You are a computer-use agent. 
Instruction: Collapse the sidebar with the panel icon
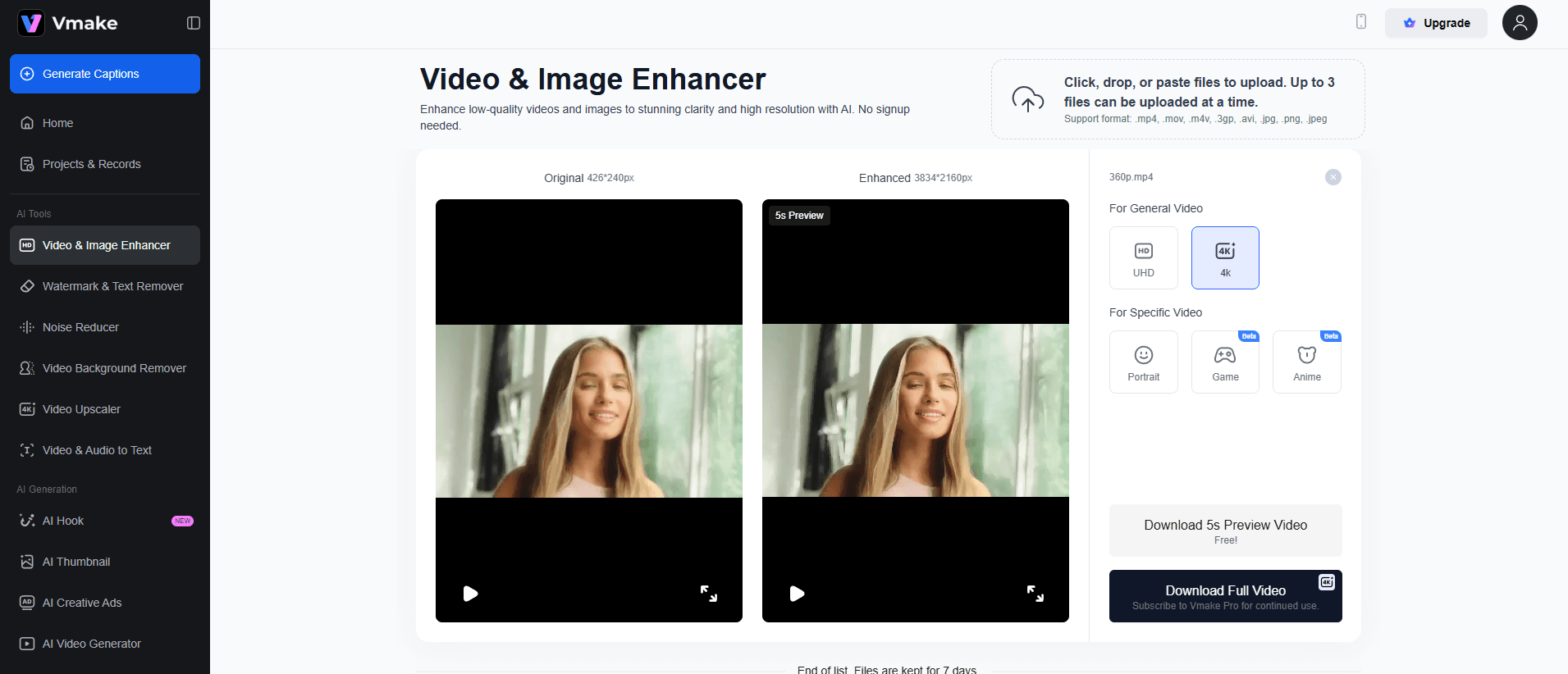(194, 23)
